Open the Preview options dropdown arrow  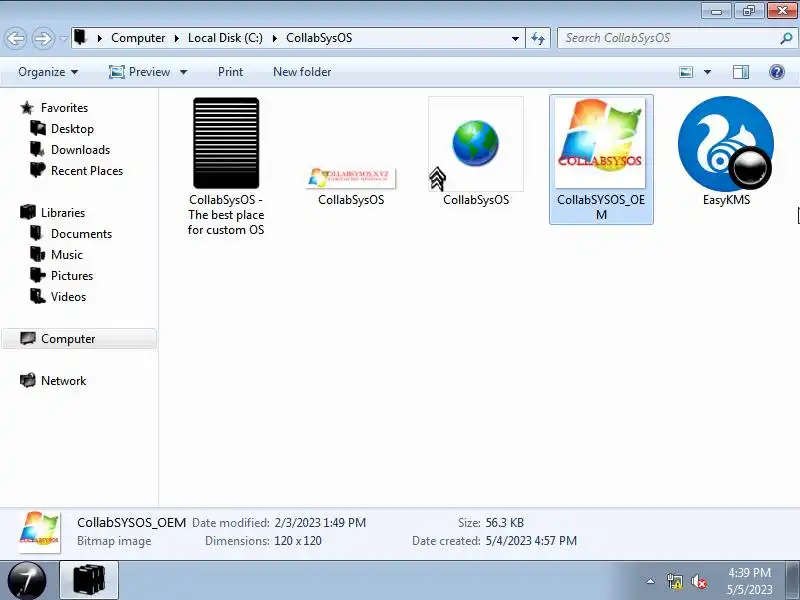[x=184, y=72]
